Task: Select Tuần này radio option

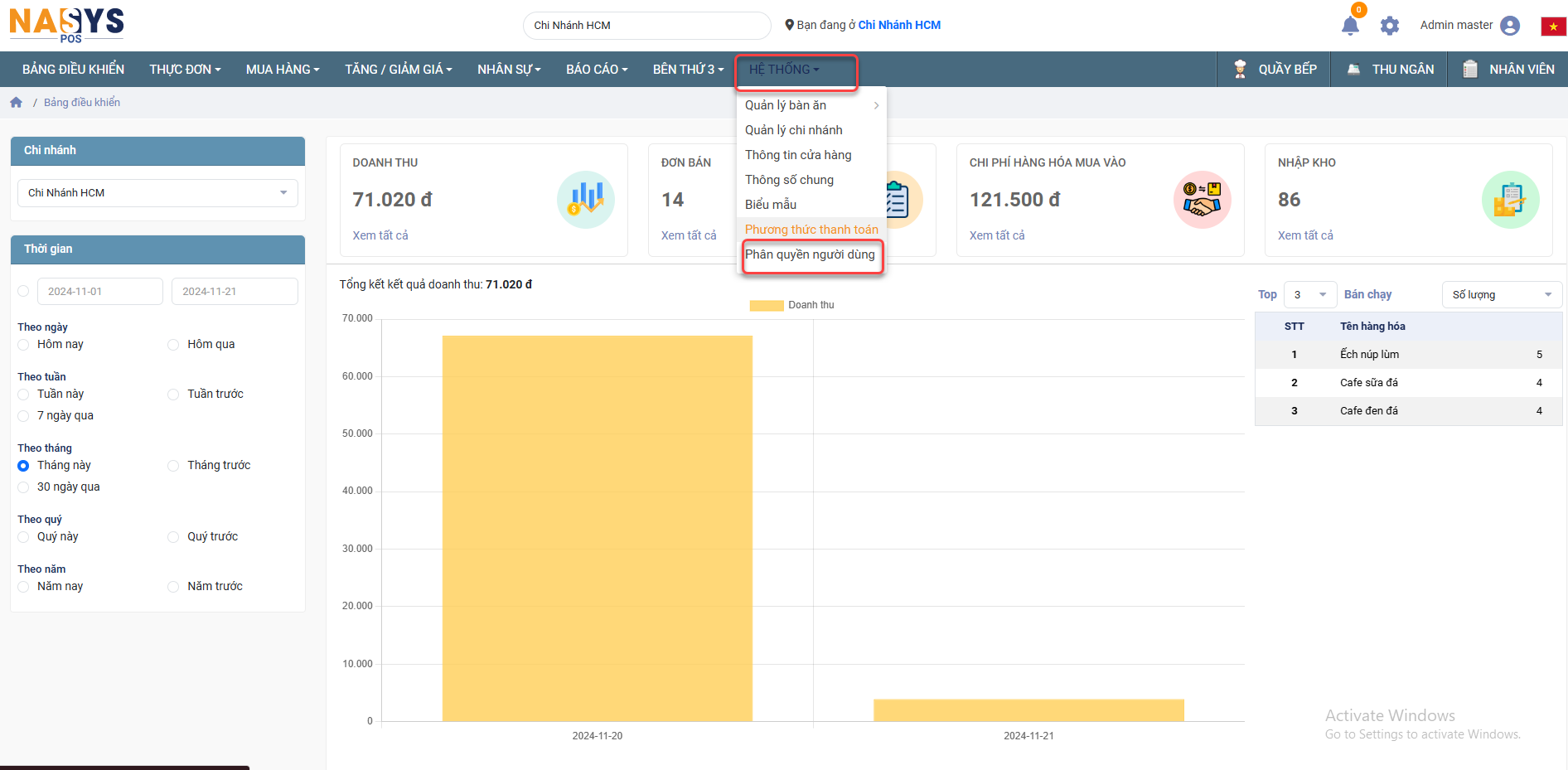Action: [23, 395]
